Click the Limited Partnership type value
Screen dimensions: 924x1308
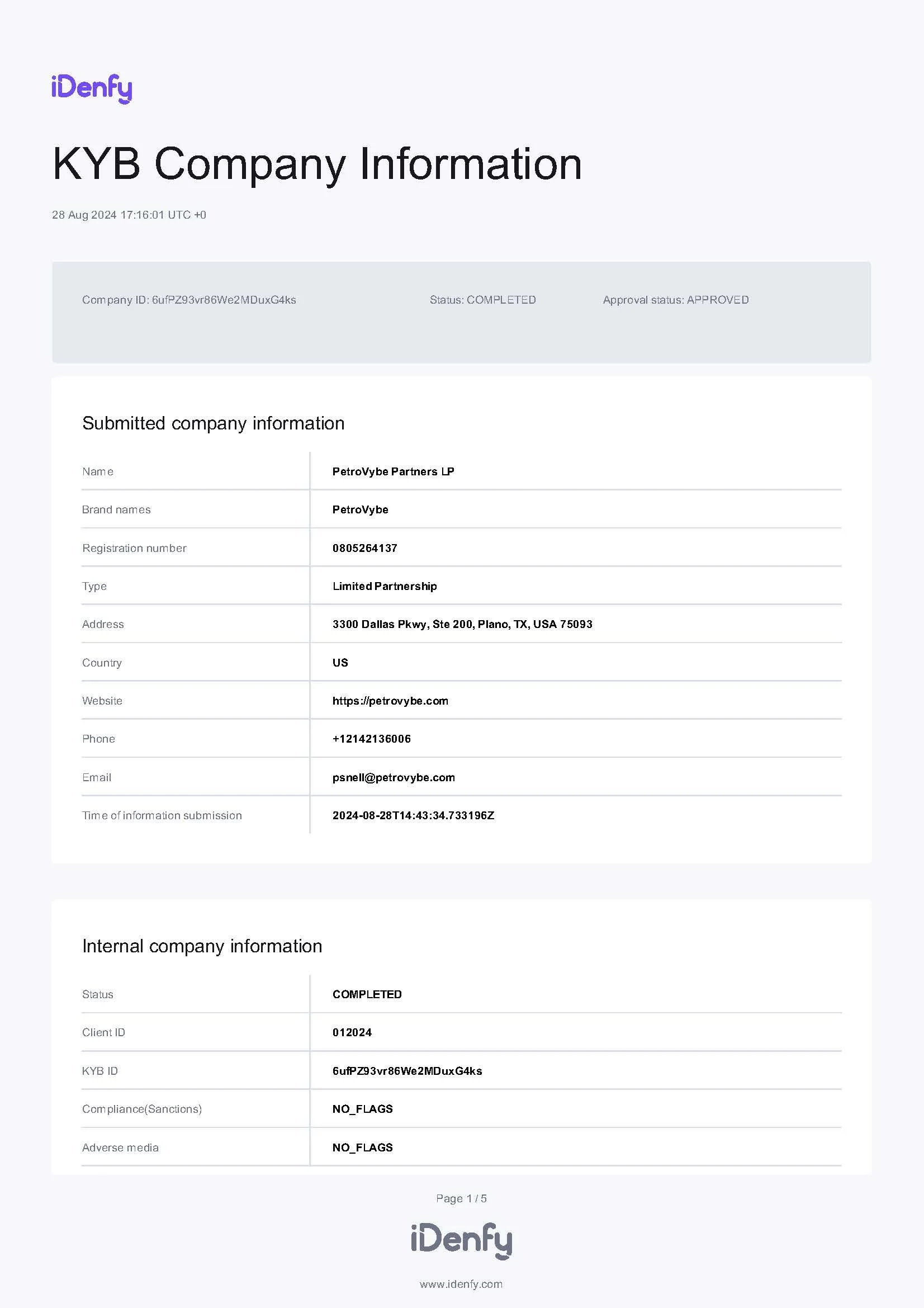tap(385, 586)
